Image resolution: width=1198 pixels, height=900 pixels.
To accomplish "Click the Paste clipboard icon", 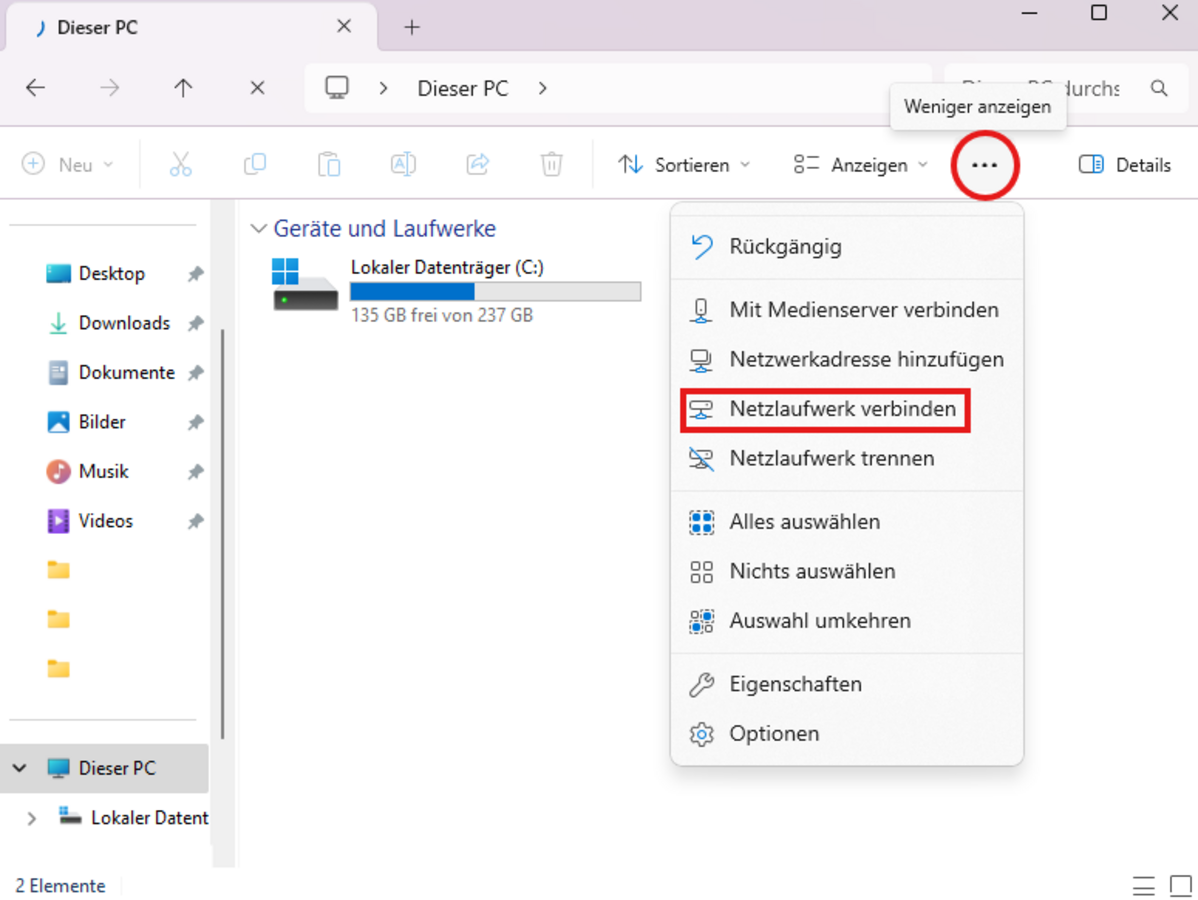I will 329,165.
